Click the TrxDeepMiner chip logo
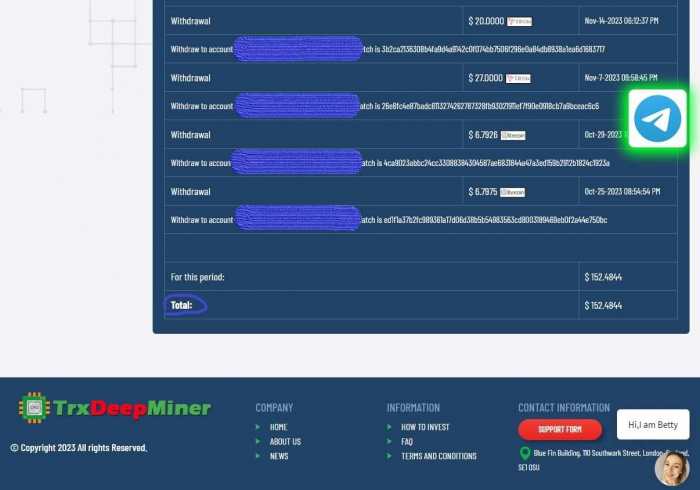Image resolution: width=700 pixels, height=490 pixels. [x=33, y=408]
